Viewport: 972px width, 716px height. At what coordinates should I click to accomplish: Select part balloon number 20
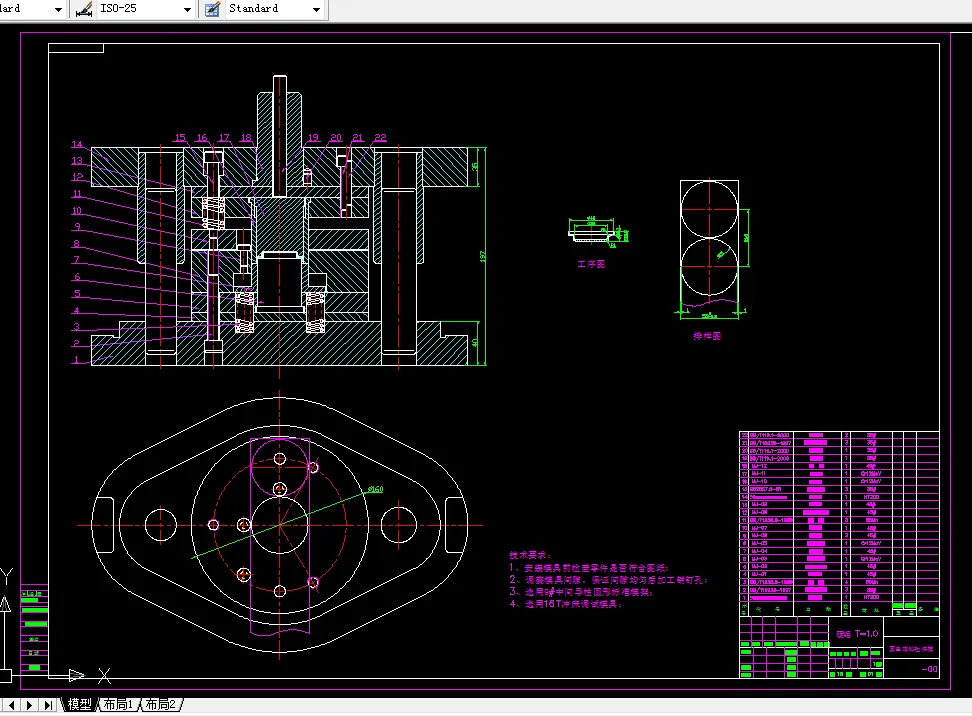[x=336, y=138]
